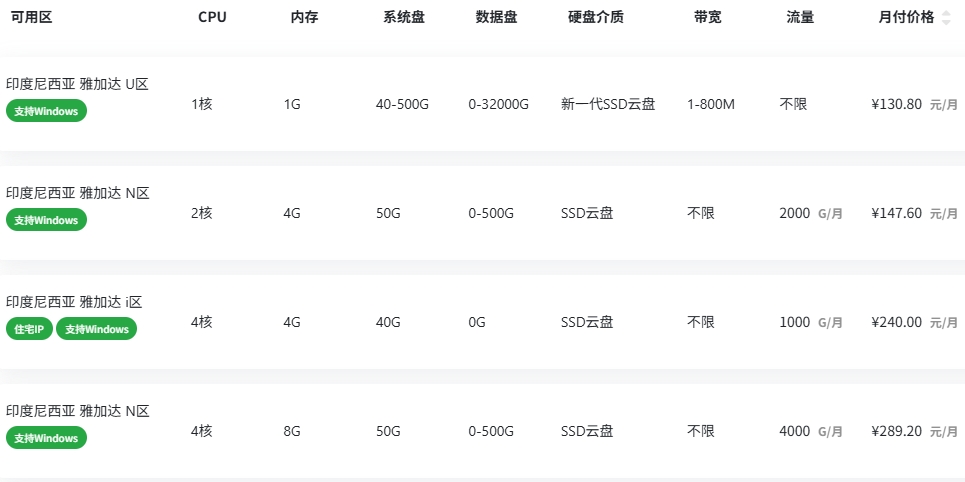Image resolution: width=965 pixels, height=482 pixels.
Task: Select the 印度尼西亚 雅加达 U区 zone name
Action: tap(77, 84)
